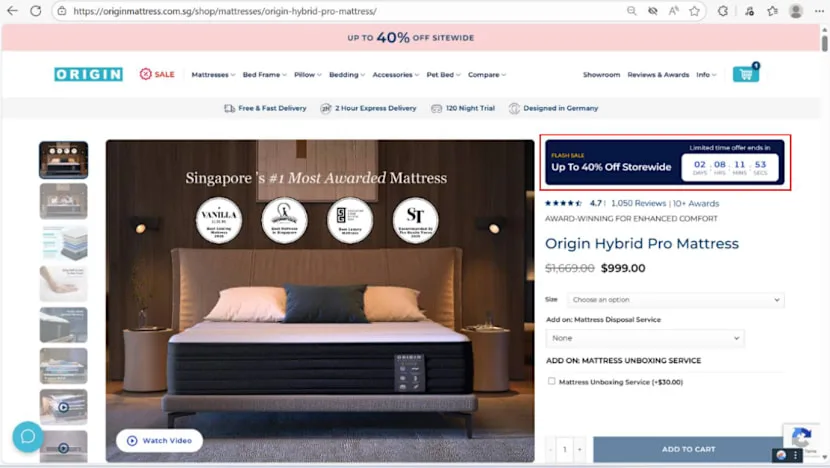Open the 1,050 Reviews link
This screenshot has height=468, width=830.
coord(638,203)
